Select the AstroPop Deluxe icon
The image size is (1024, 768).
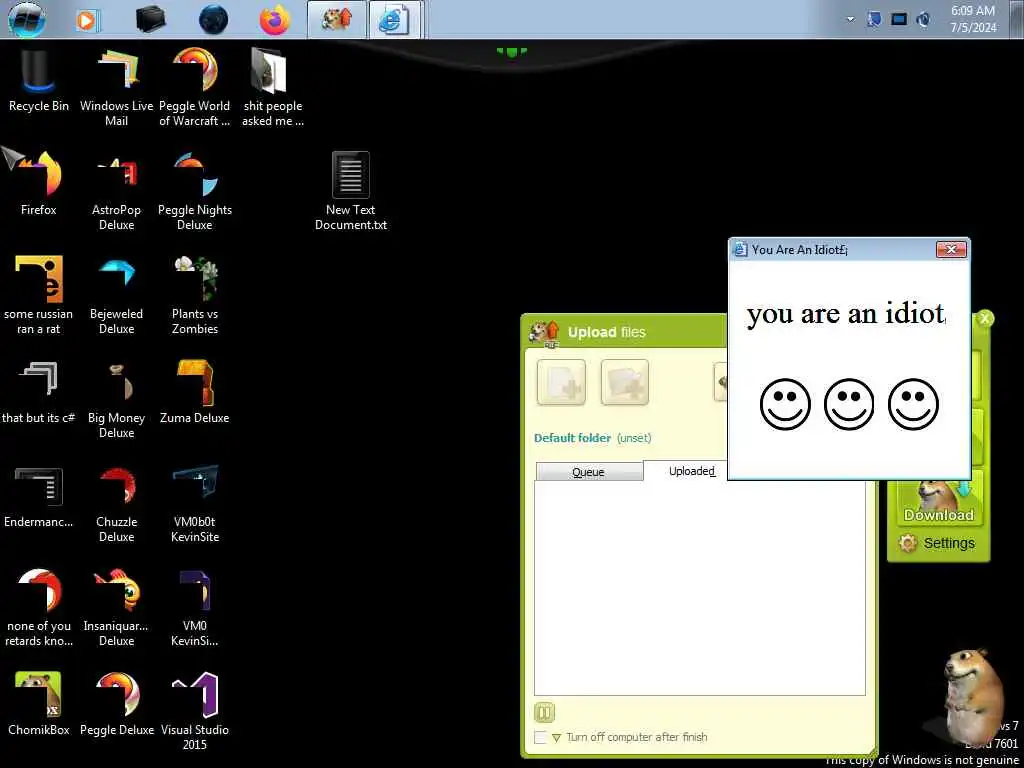point(116,191)
